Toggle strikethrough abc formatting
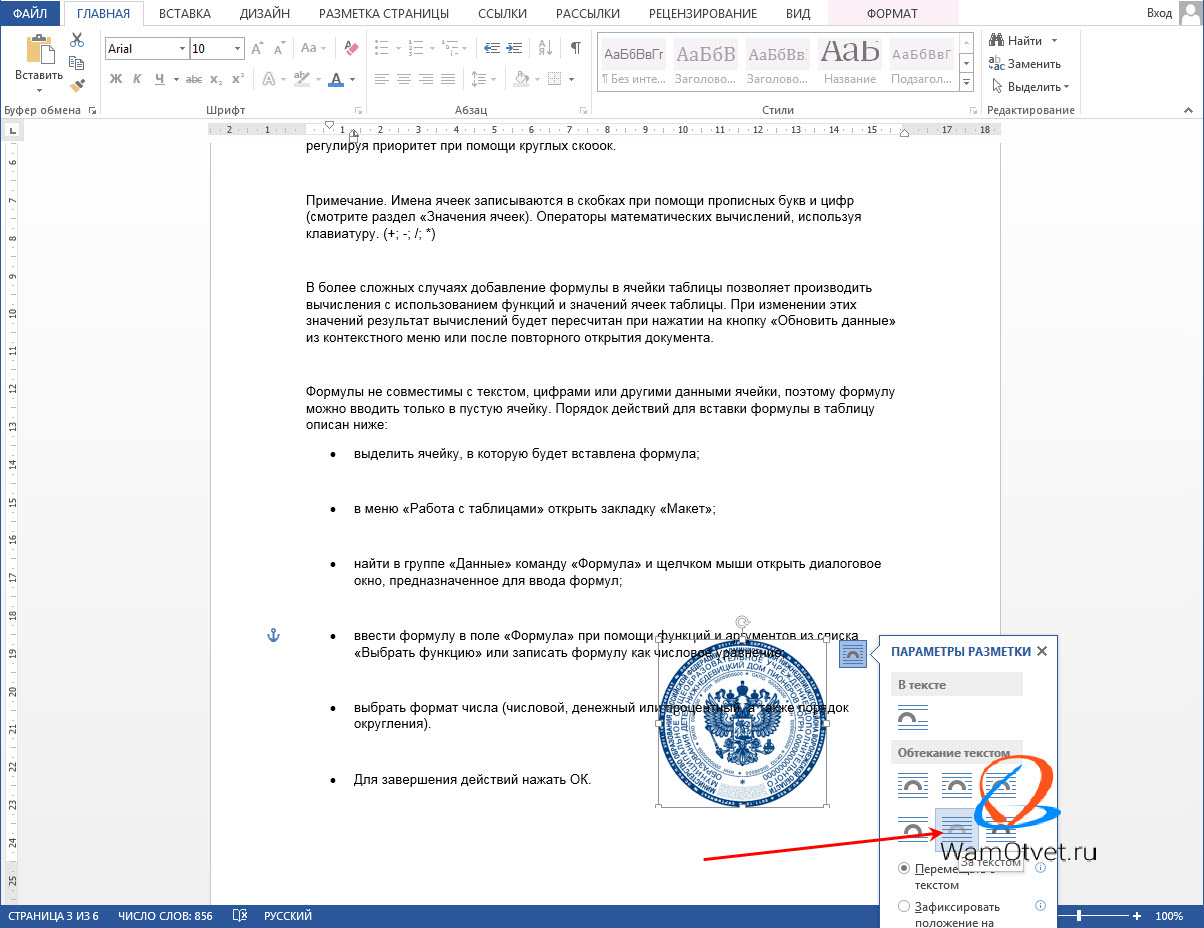 click(x=193, y=79)
